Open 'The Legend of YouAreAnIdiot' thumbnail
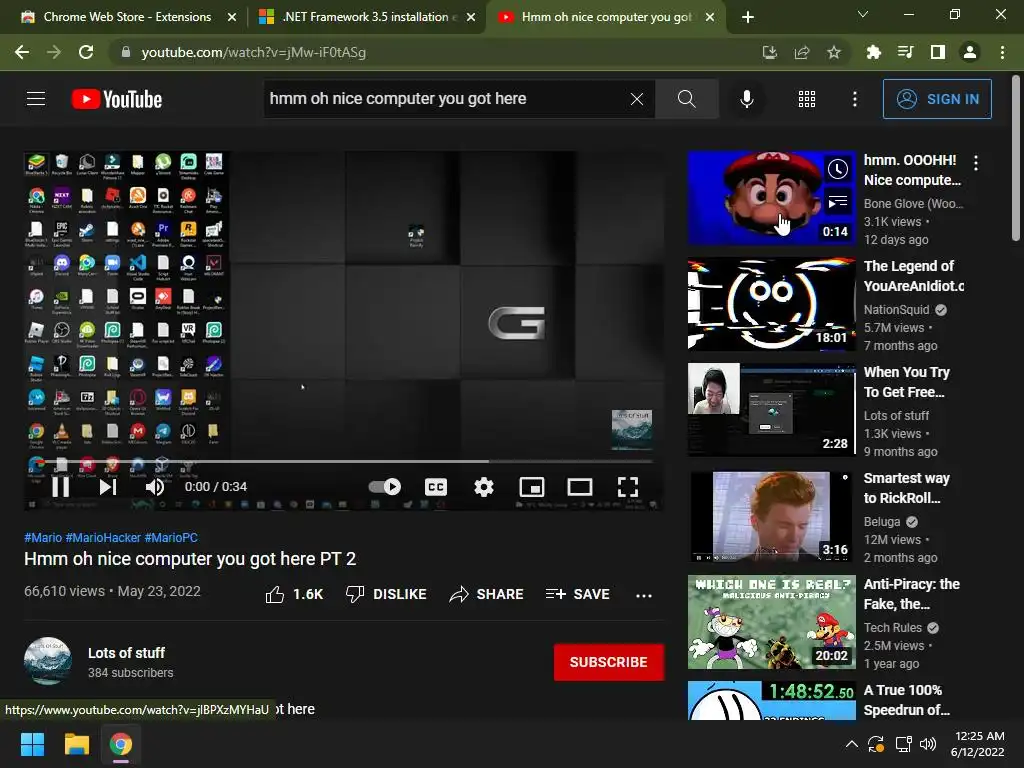Screen dimensions: 1024x768 click(x=771, y=304)
